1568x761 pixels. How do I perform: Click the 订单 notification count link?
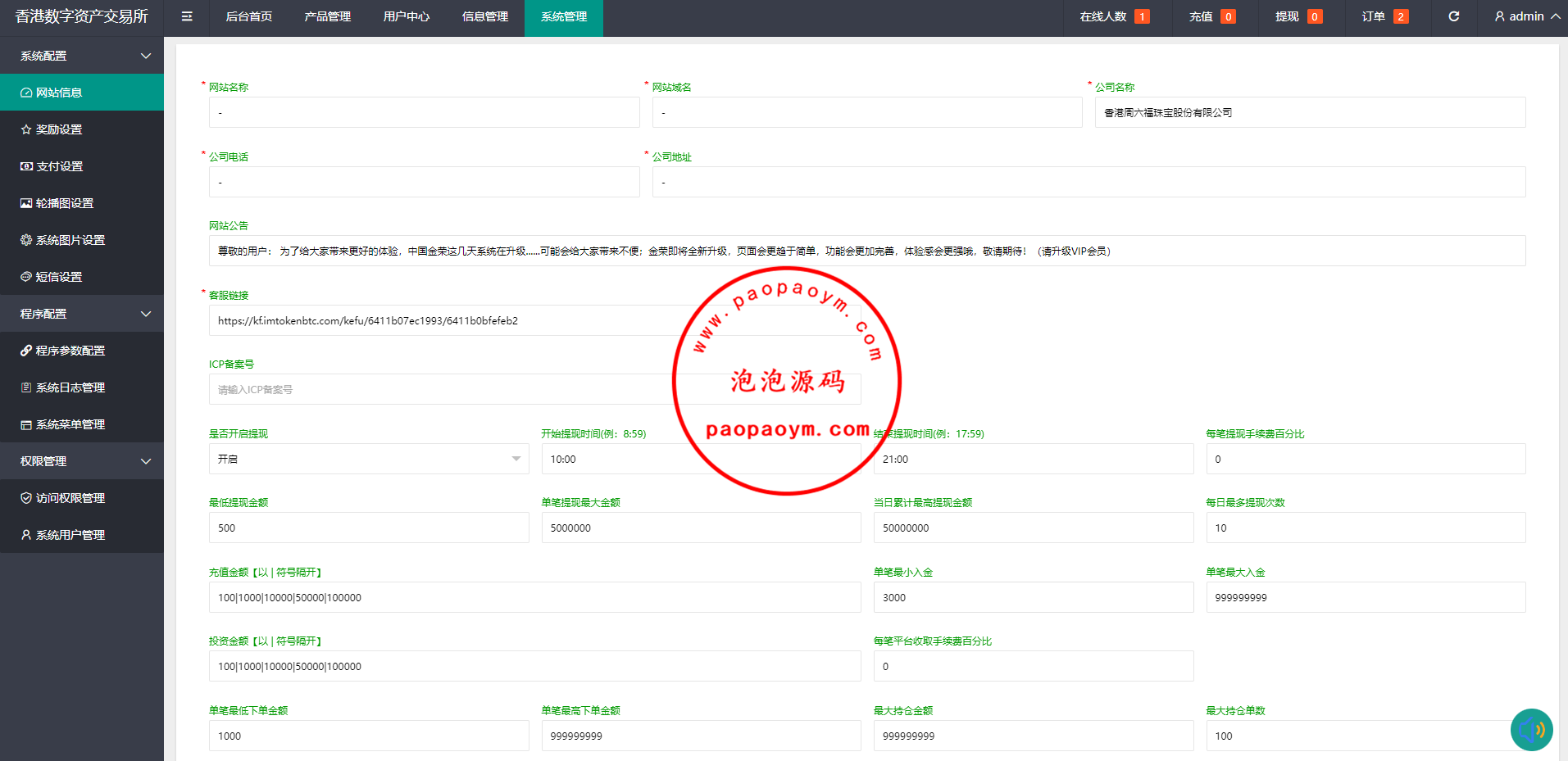[x=1384, y=16]
